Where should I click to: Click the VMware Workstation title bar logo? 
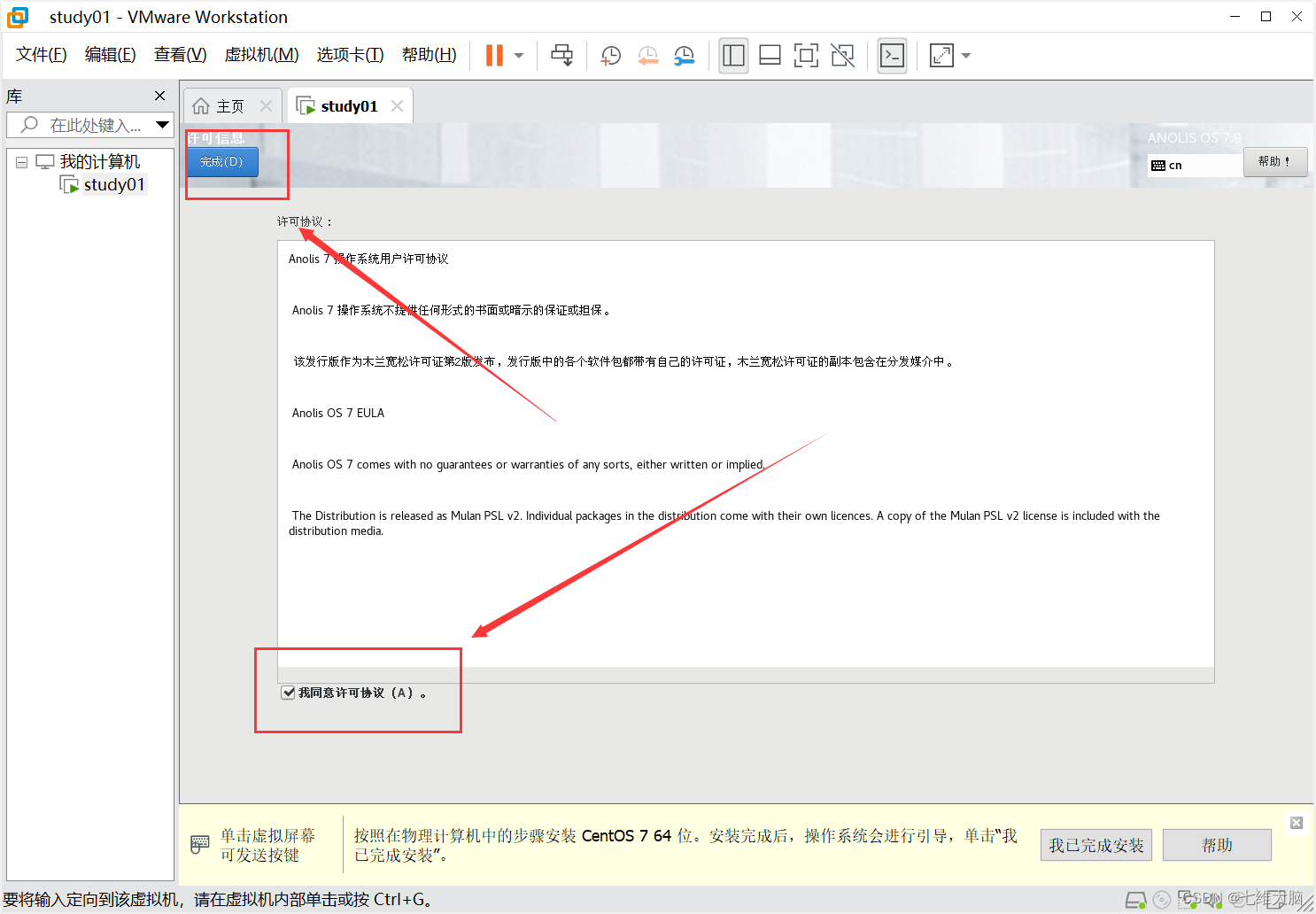[18, 17]
